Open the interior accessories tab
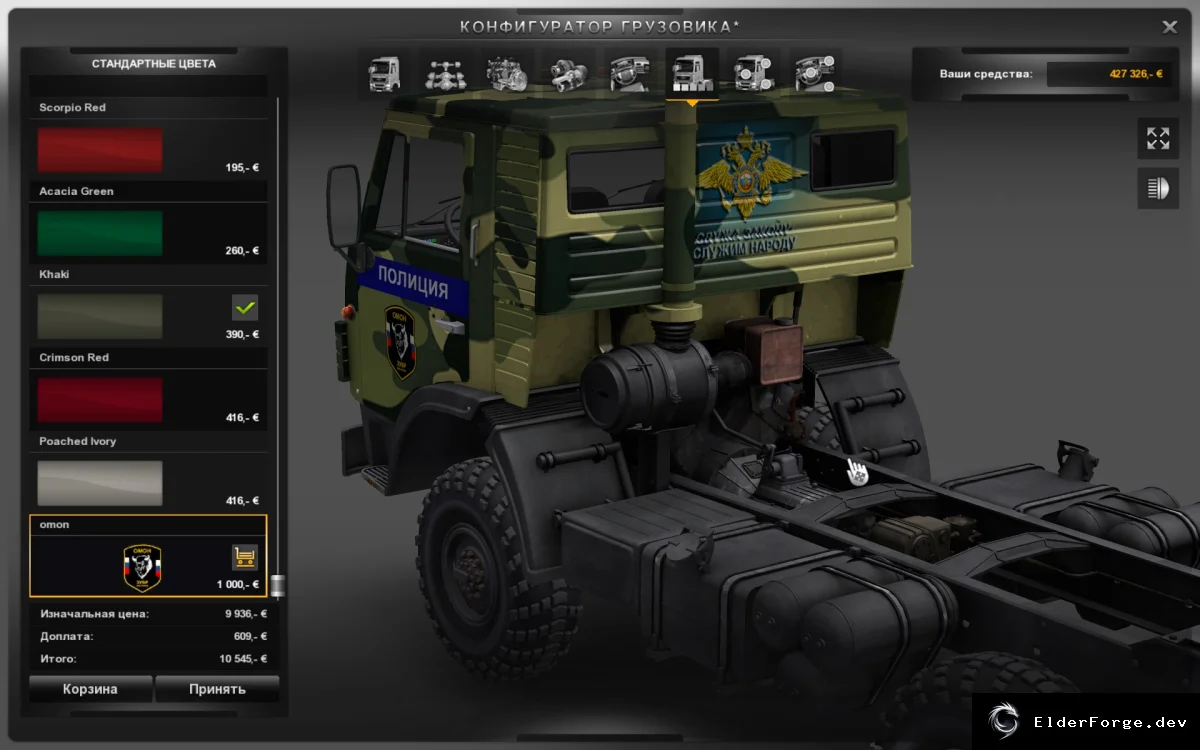Screen dimensions: 1200x750 (814, 72)
